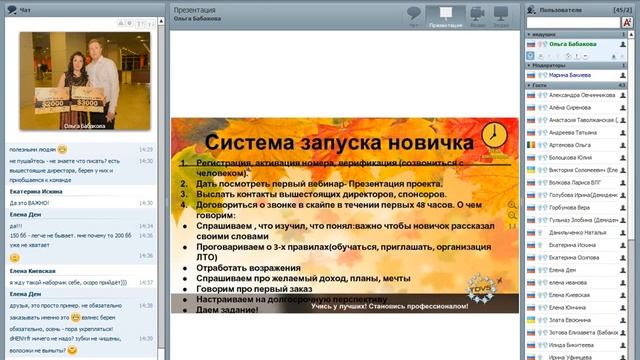This screenshot has height=360, width=640.
Task: Select Елена Киевская in the users list
Action: 569,295
